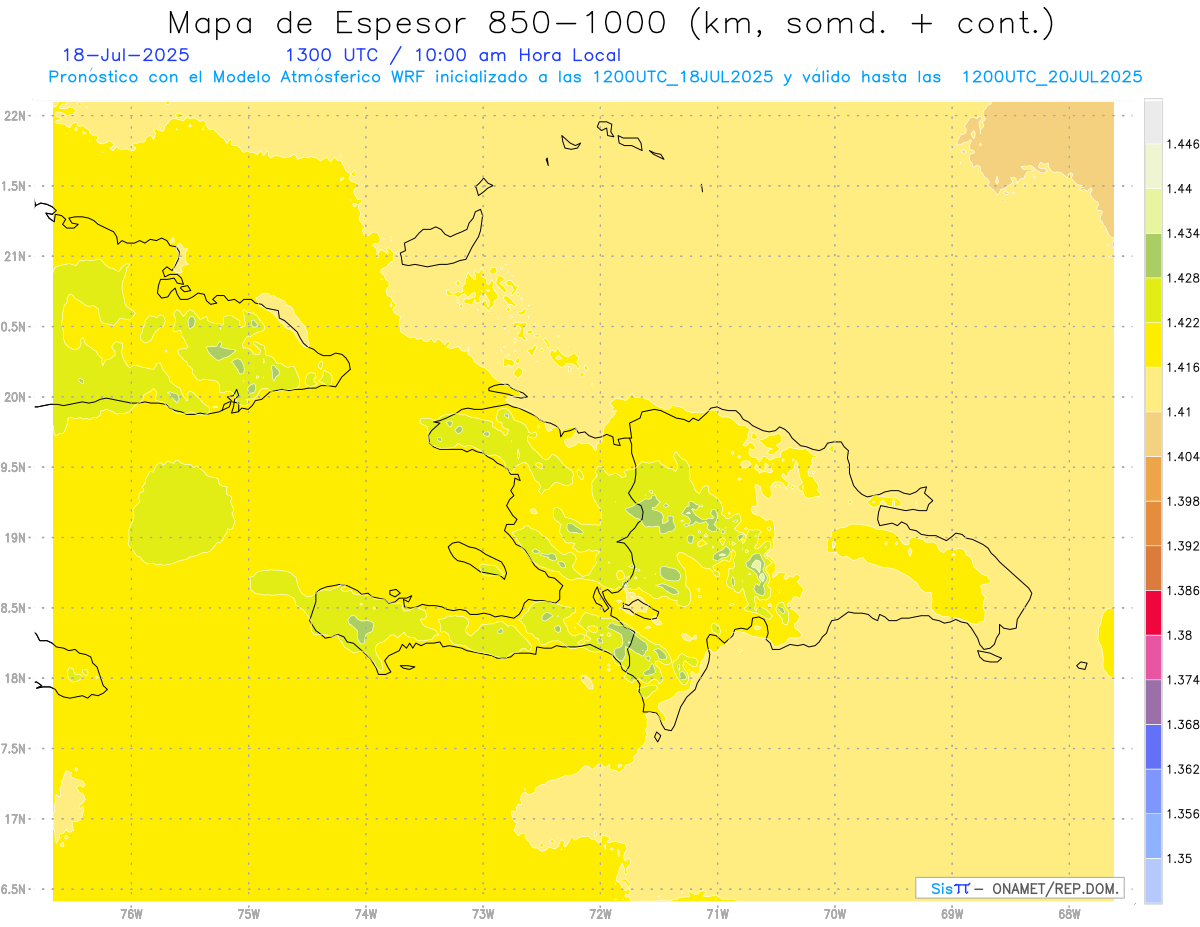
Task: Click the tan swatch between 1.404 and 1.41
Action: [x=1153, y=433]
